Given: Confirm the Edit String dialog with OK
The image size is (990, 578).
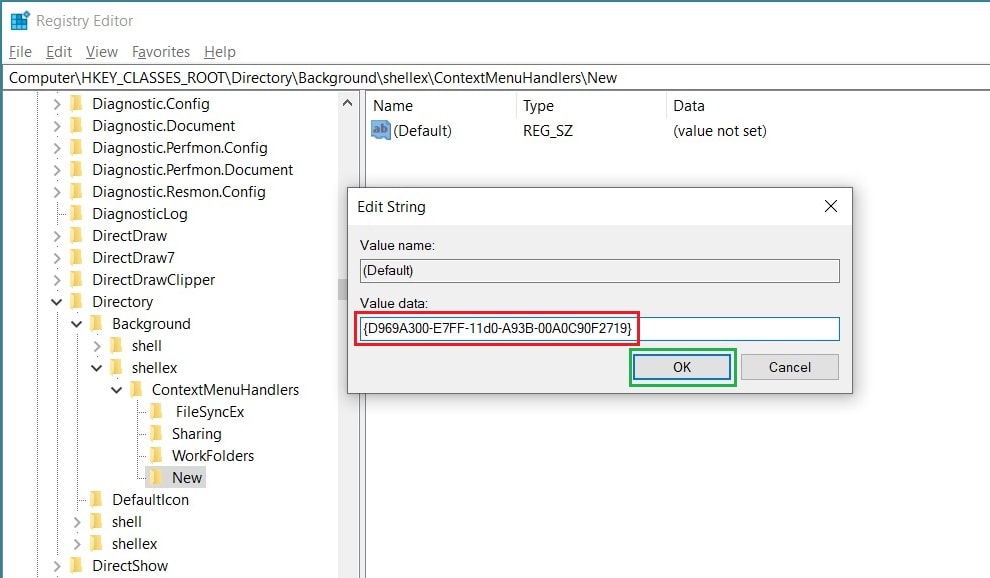Looking at the screenshot, I should 682,367.
